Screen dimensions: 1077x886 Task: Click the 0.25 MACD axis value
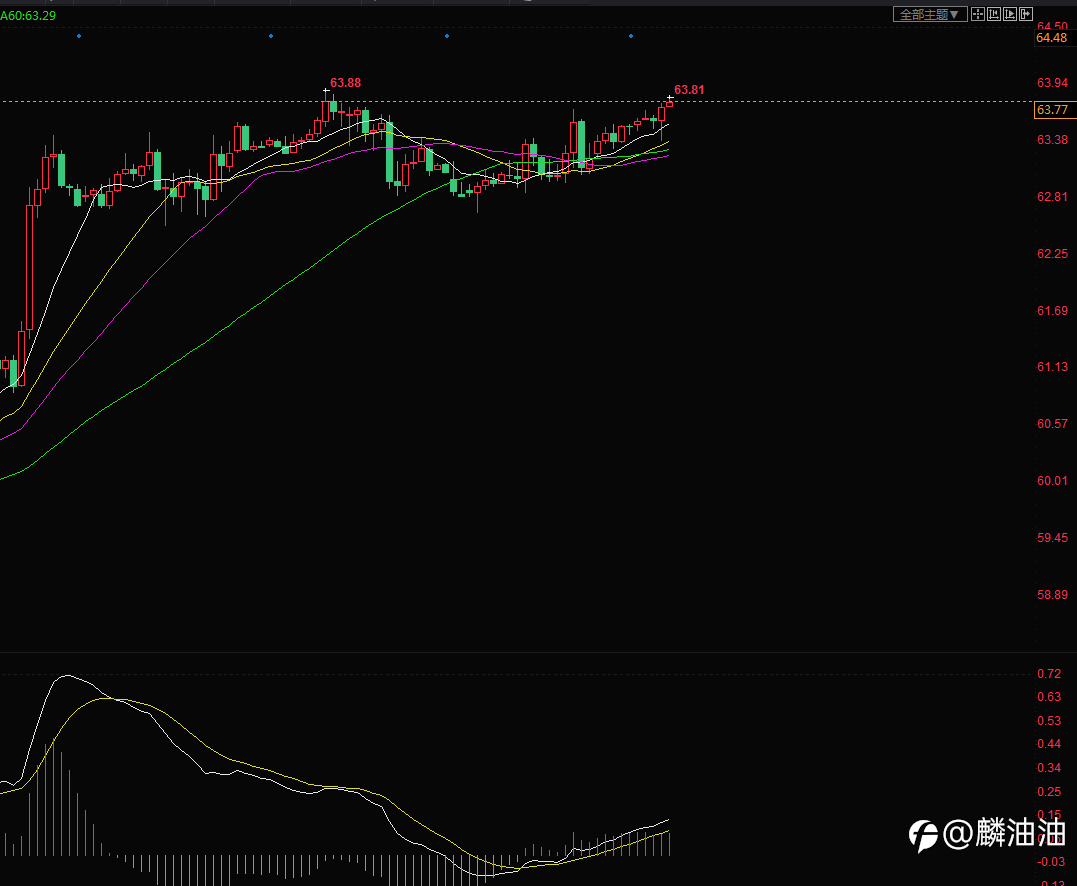(x=1049, y=792)
